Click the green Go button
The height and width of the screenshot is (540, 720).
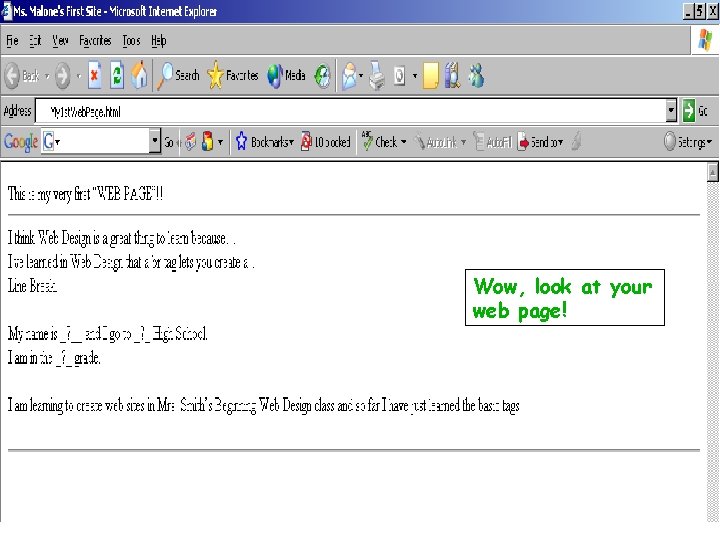(695, 111)
